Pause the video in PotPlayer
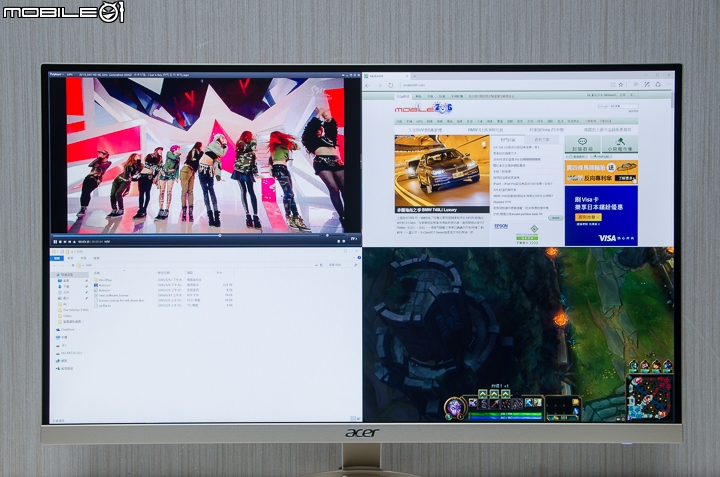The image size is (720, 477). 55,241
